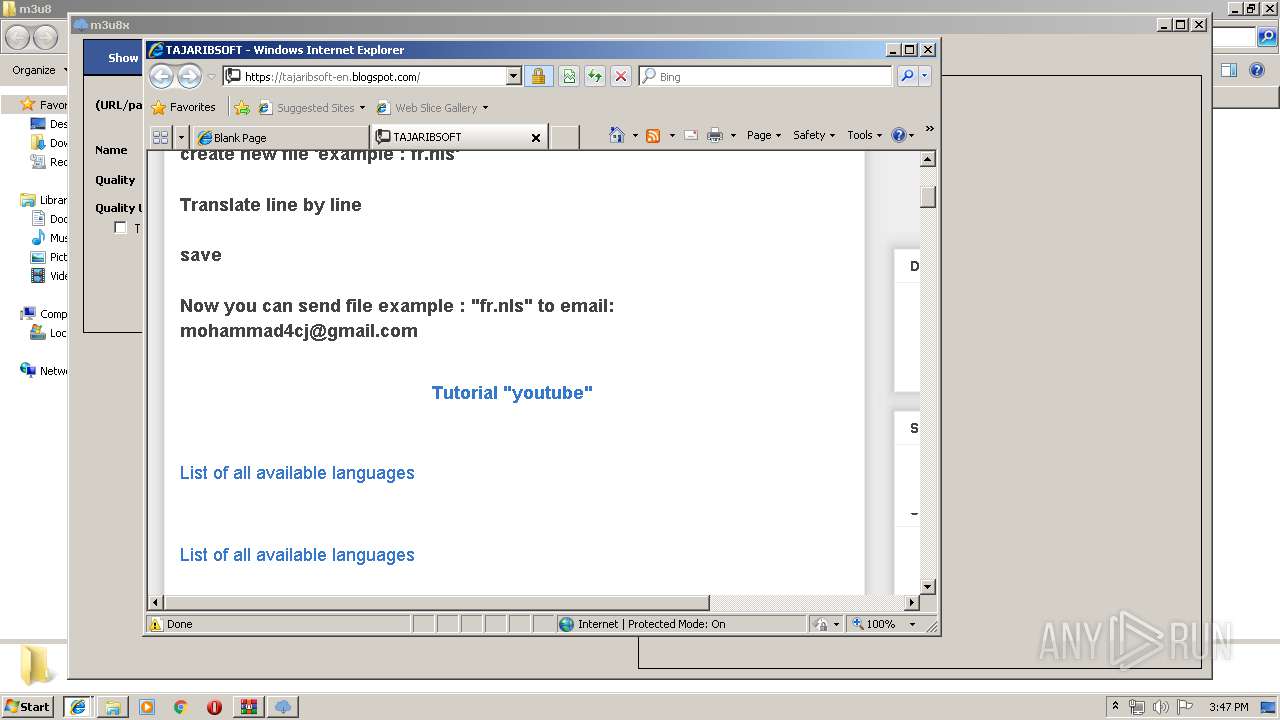Click the Action Center flag icon
The height and width of the screenshot is (720, 1280).
(1186, 706)
